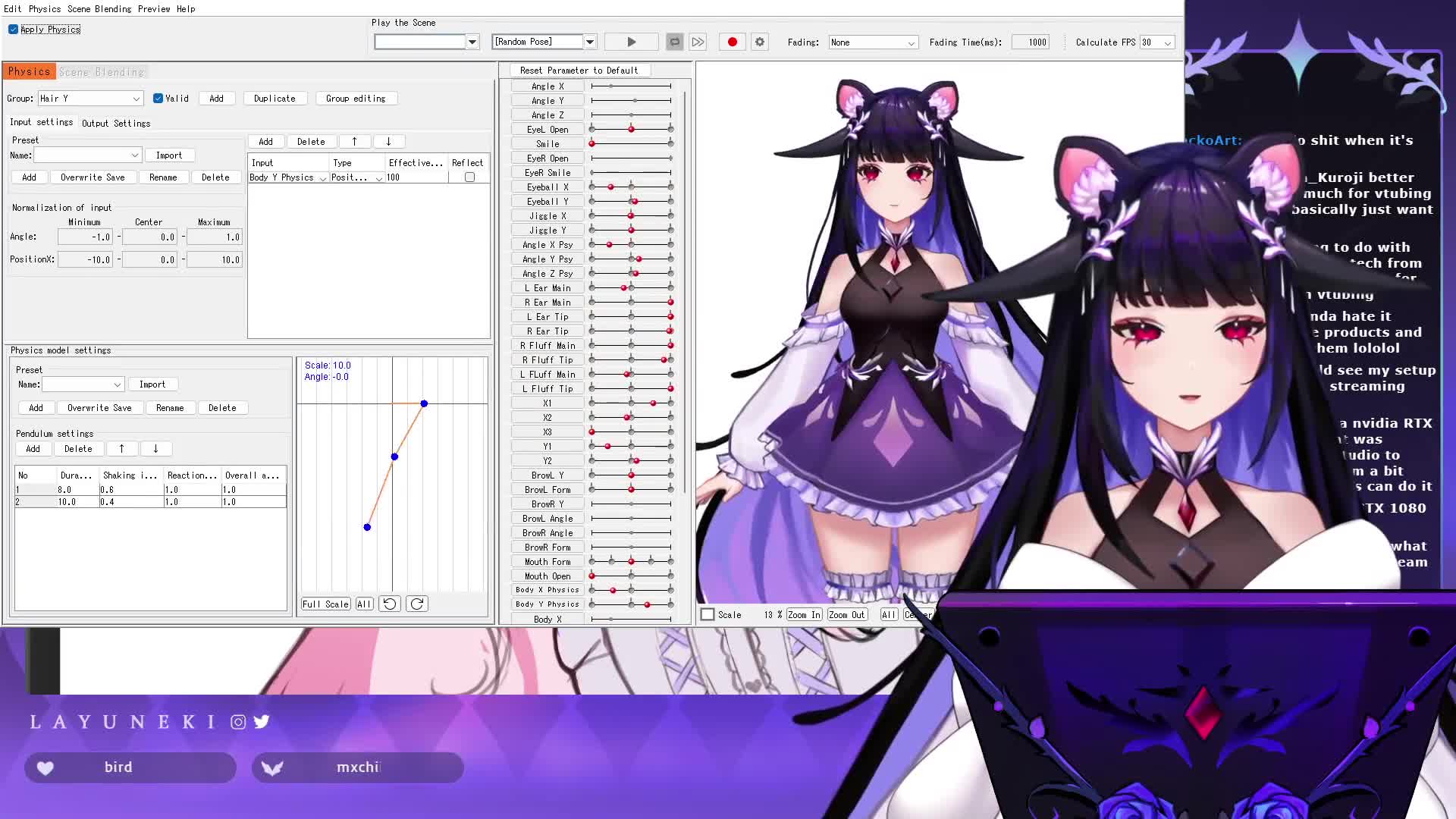Image resolution: width=1456 pixels, height=819 pixels.
Task: Click the Angle Minimum -1.0 field
Action: pyautogui.click(x=85, y=237)
